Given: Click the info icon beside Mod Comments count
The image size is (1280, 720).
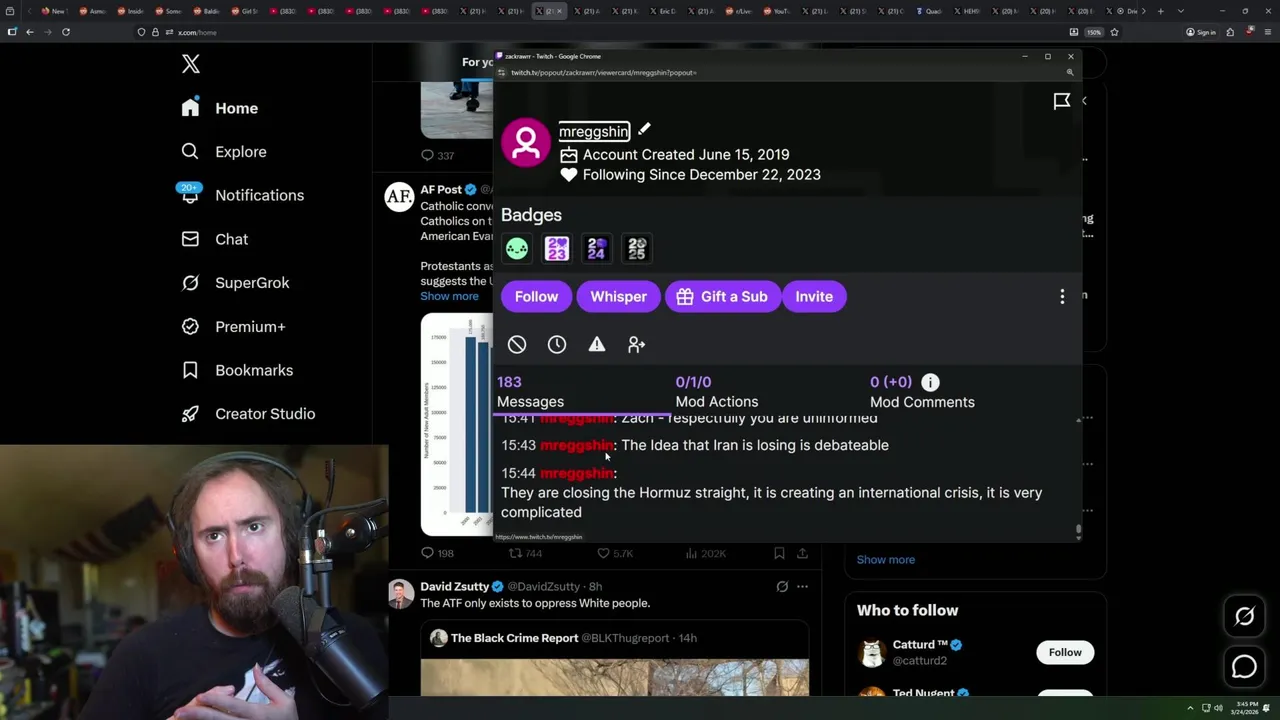Looking at the screenshot, I should [930, 382].
